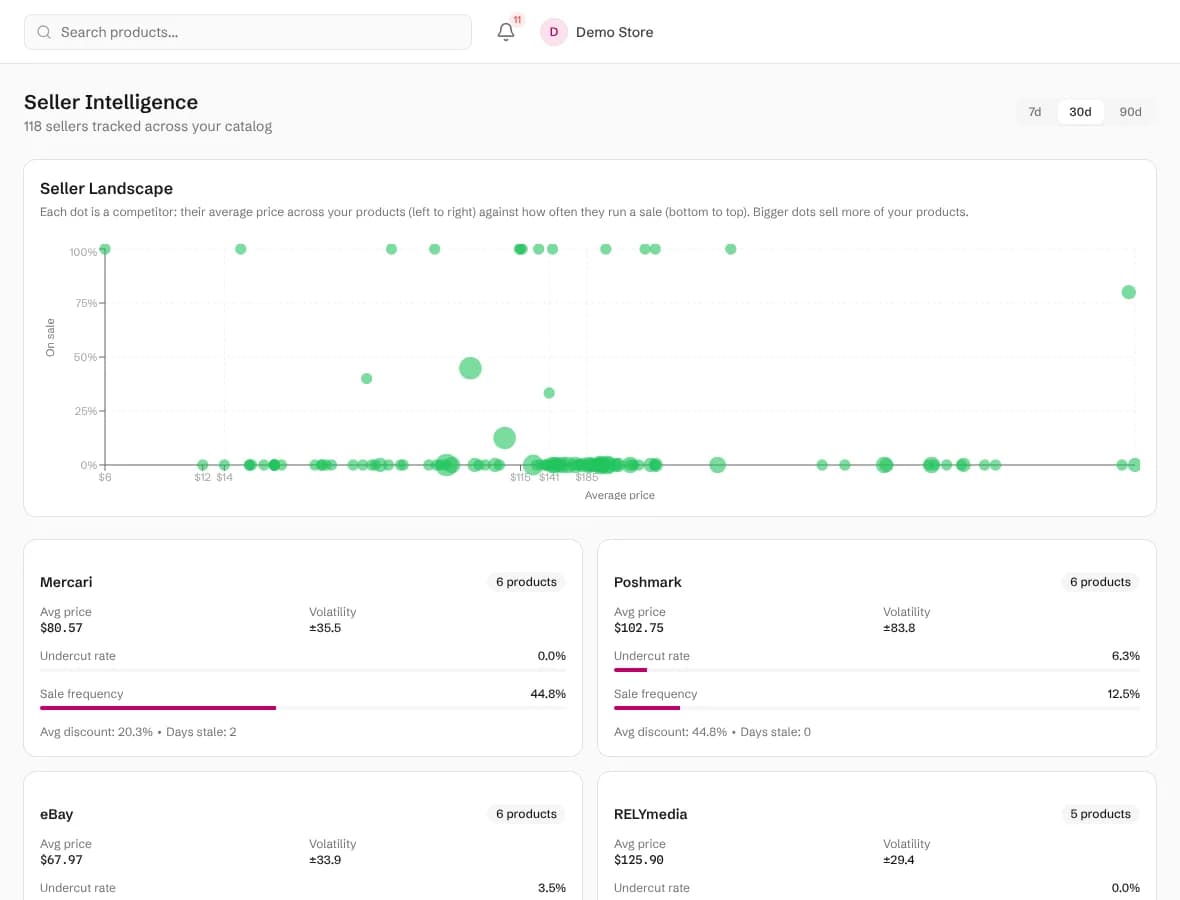Viewport: 1180px width, 900px height.
Task: Click Poshmark '6 products' badge
Action: (x=1100, y=582)
